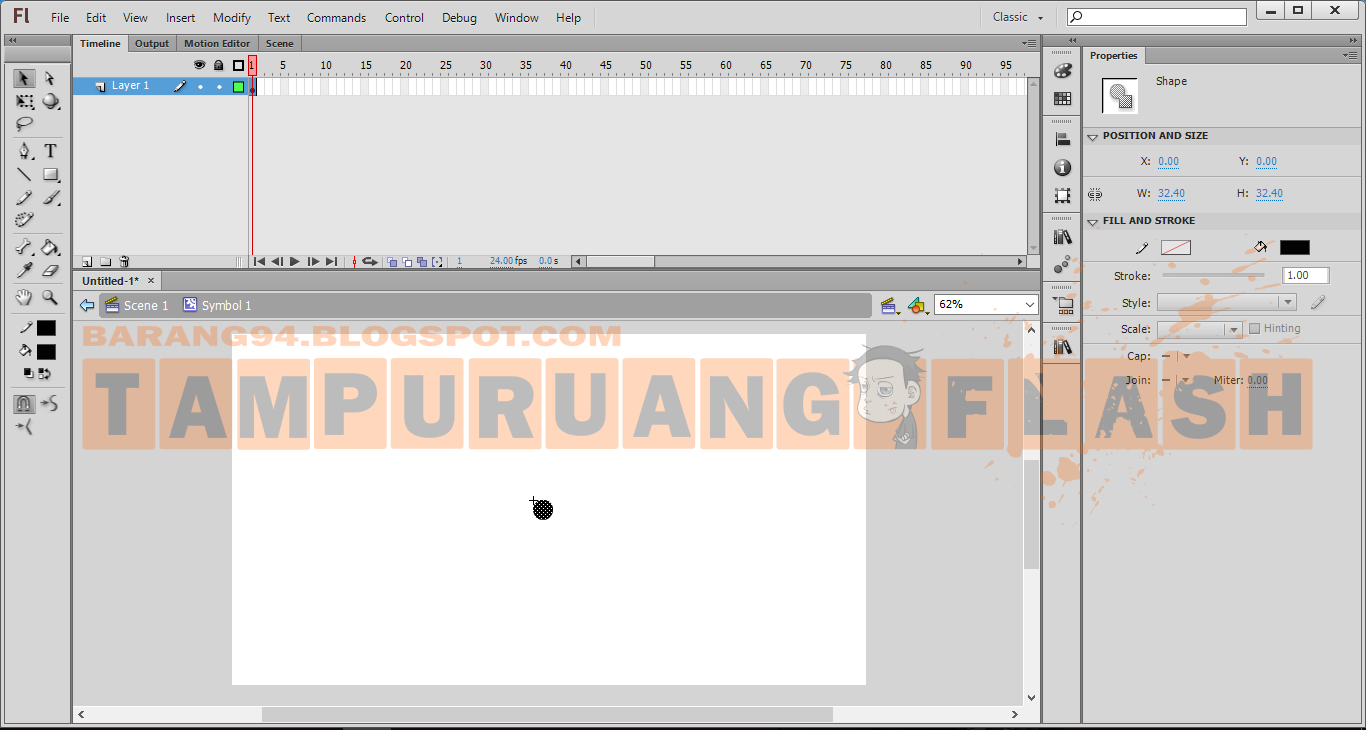The height and width of the screenshot is (730, 1366).
Task: Click the Smooth option in tools panel
Action: pyautogui.click(x=49, y=404)
